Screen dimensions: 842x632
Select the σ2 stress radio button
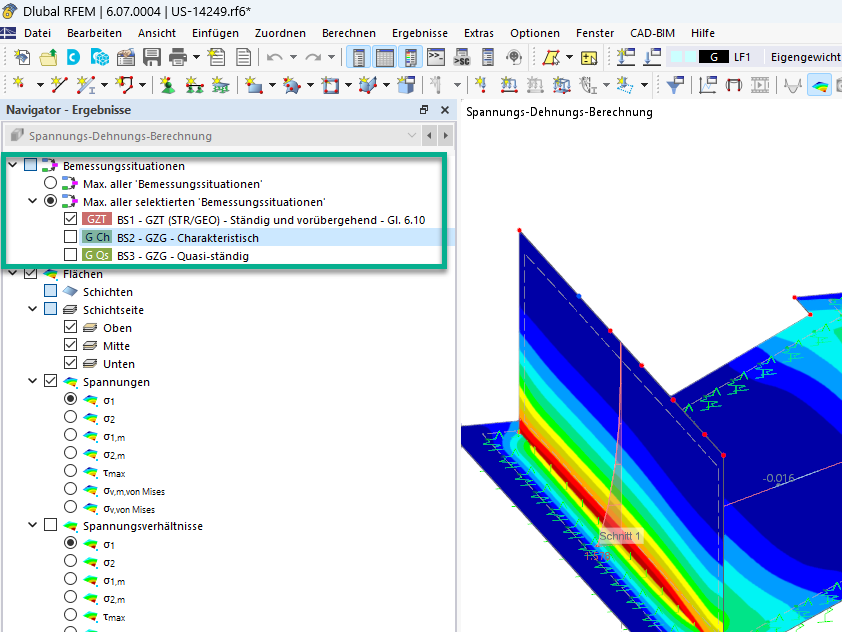pos(68,417)
